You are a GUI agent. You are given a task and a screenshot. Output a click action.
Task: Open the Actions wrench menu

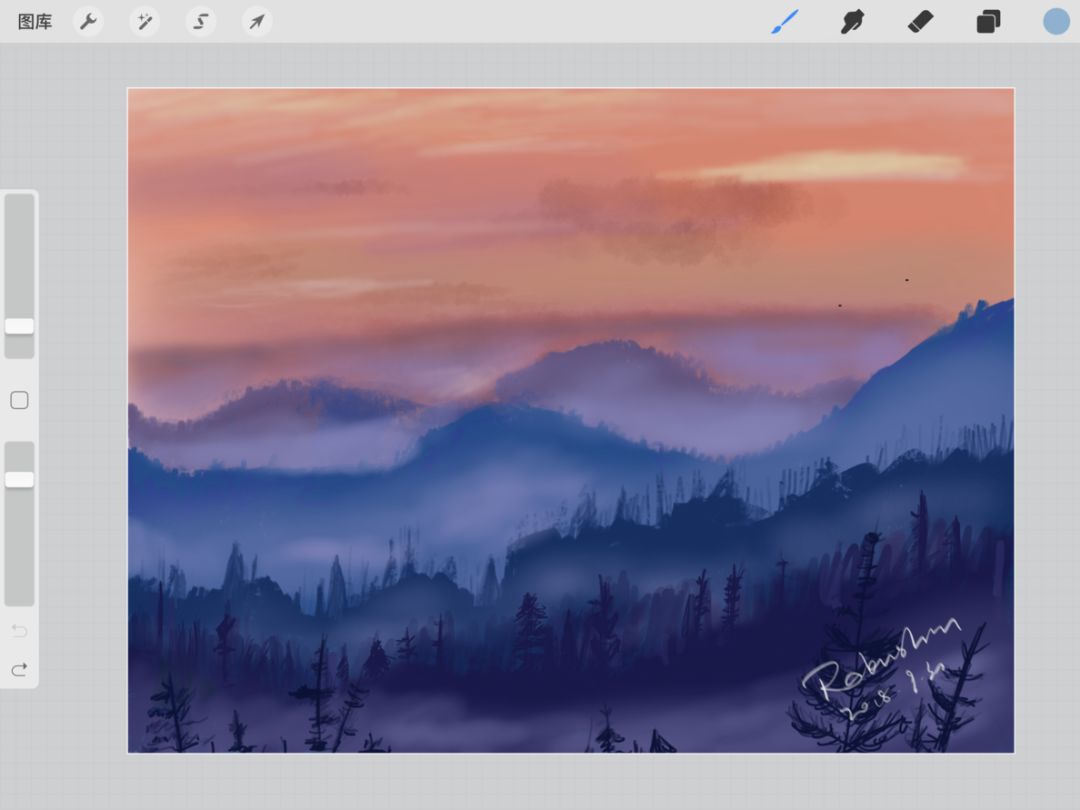[x=88, y=22]
